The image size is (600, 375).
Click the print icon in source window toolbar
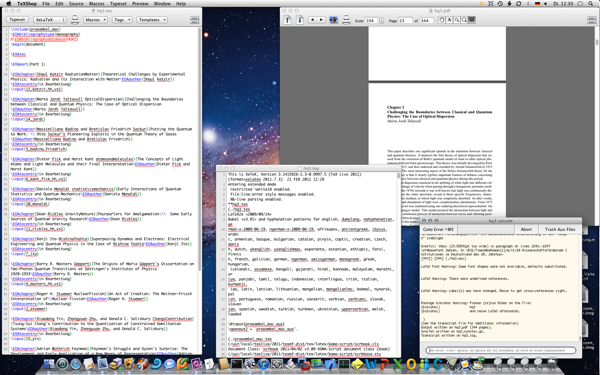tap(75, 20)
